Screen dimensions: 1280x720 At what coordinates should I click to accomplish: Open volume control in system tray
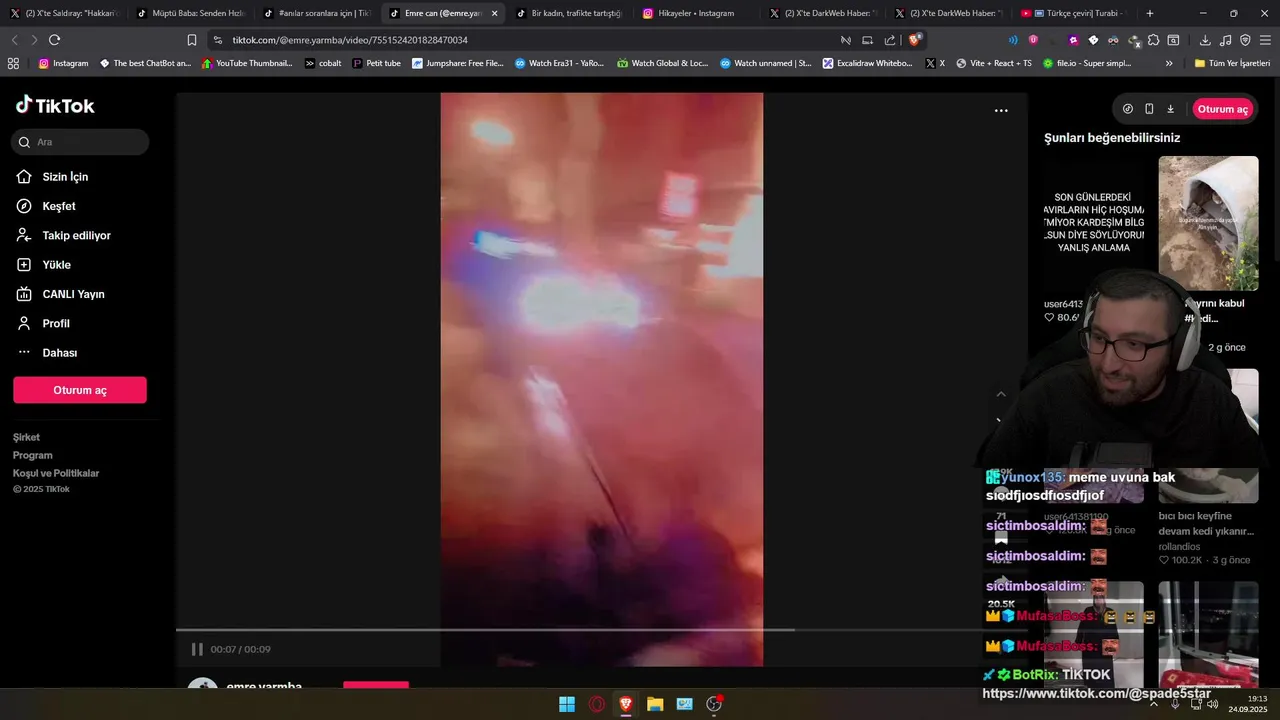pyautogui.click(x=1213, y=704)
